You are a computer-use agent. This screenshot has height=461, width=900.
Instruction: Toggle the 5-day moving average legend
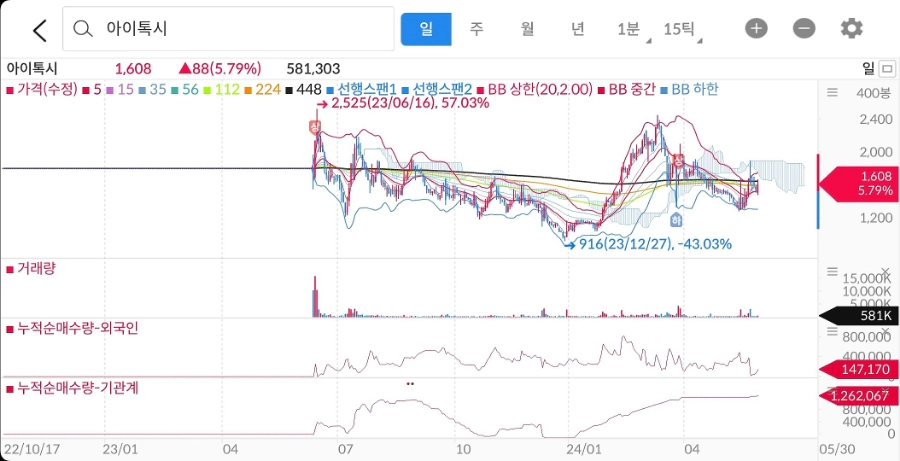pyautogui.click(x=91, y=90)
